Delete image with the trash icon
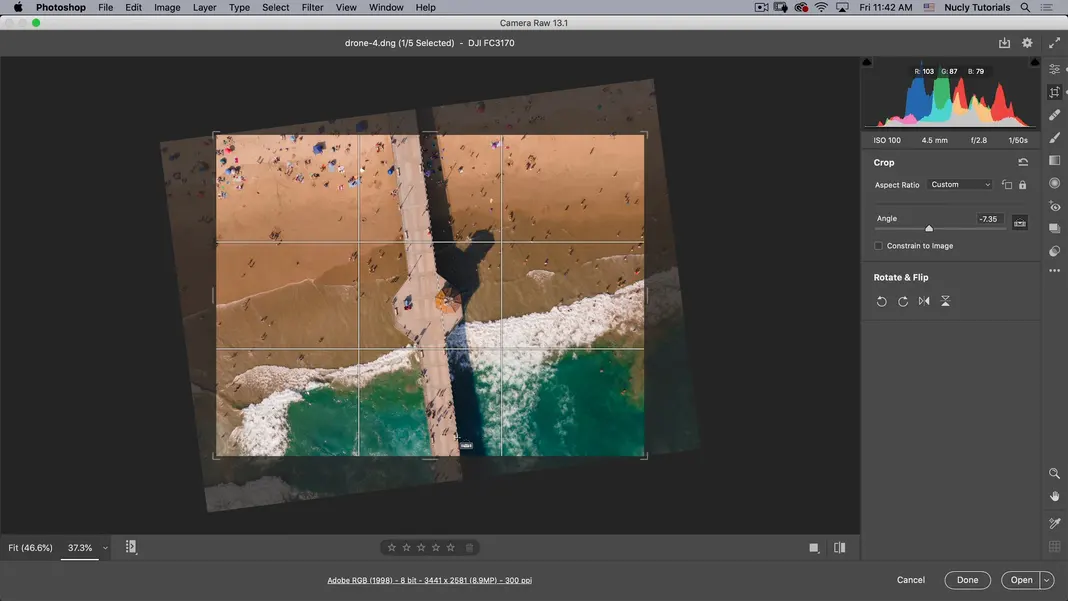The width and height of the screenshot is (1068, 601). (469, 547)
